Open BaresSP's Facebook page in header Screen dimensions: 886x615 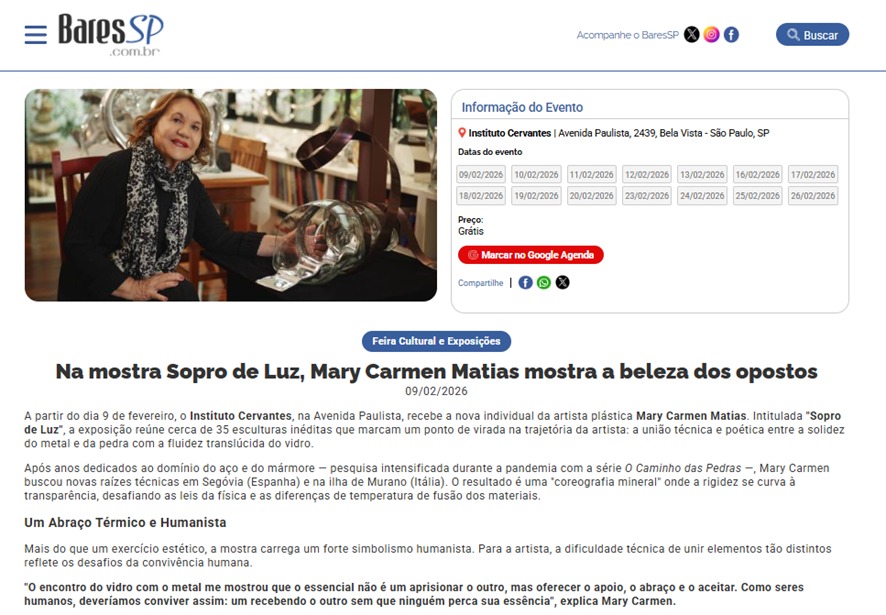click(731, 34)
